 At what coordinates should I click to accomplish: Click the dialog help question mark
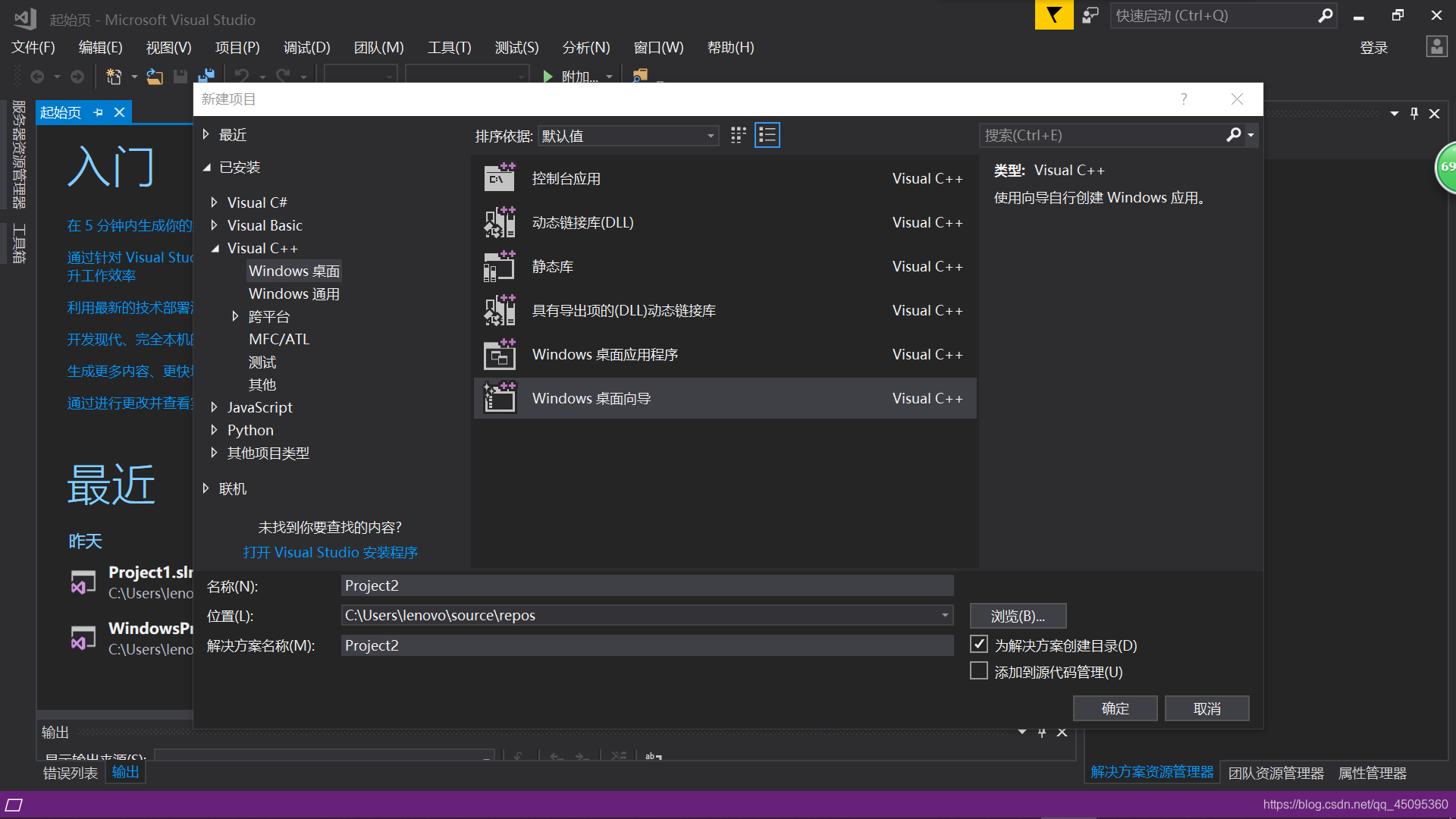(1184, 99)
